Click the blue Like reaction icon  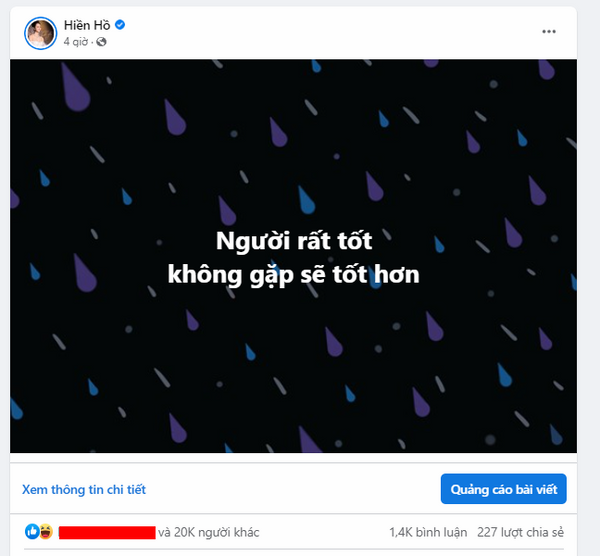32,532
